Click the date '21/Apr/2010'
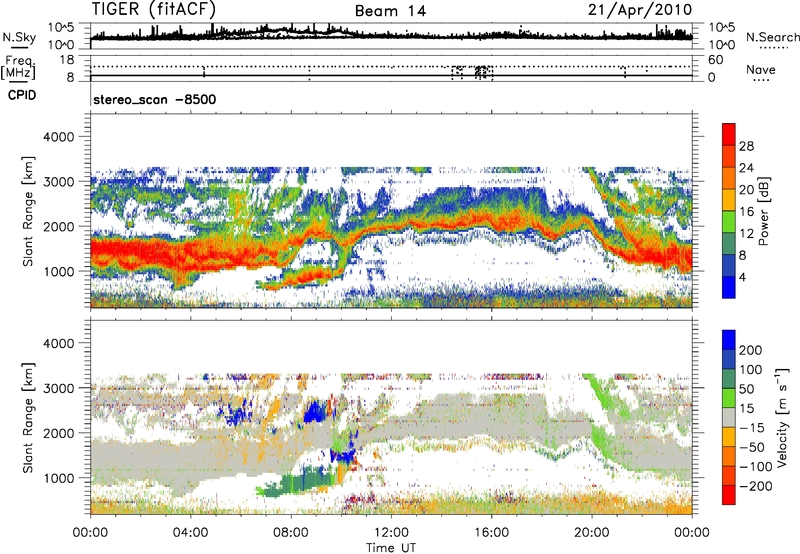This screenshot has width=800, height=554. point(640,10)
